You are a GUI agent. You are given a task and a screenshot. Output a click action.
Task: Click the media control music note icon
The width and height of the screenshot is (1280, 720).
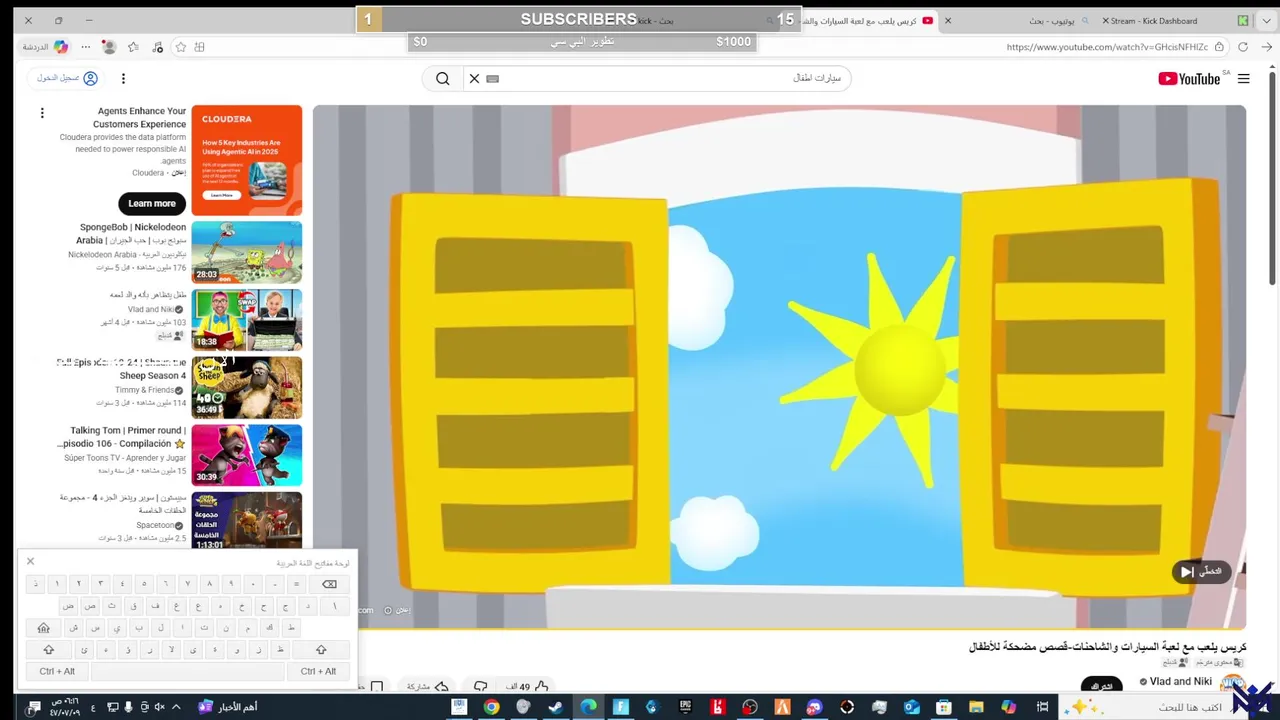click(x=158, y=47)
